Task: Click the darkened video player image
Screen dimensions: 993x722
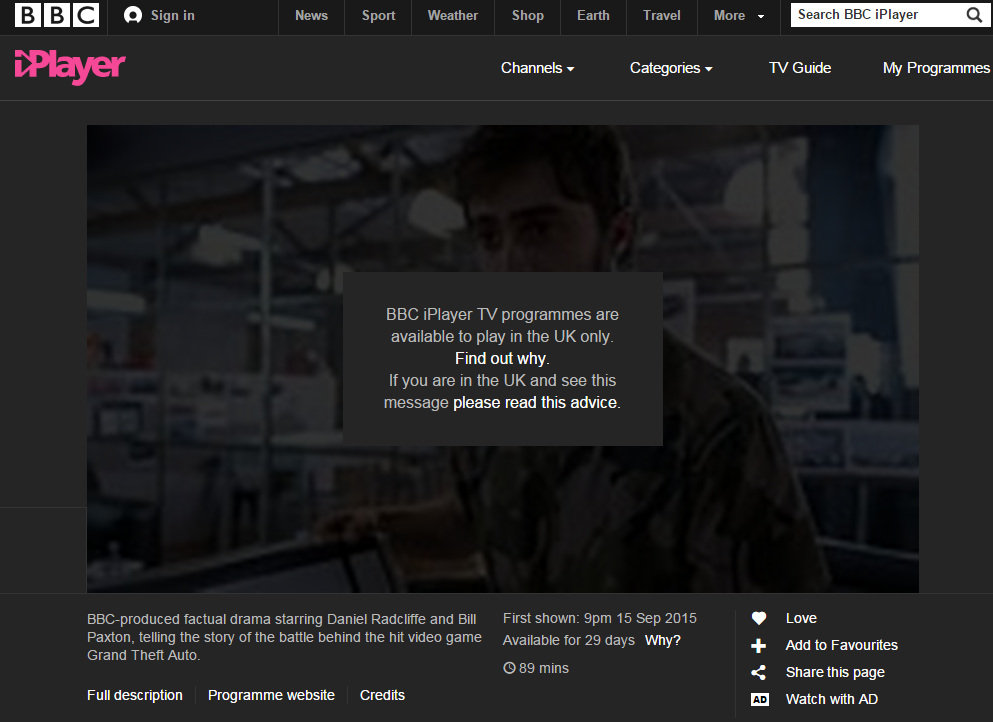Action: [502, 358]
